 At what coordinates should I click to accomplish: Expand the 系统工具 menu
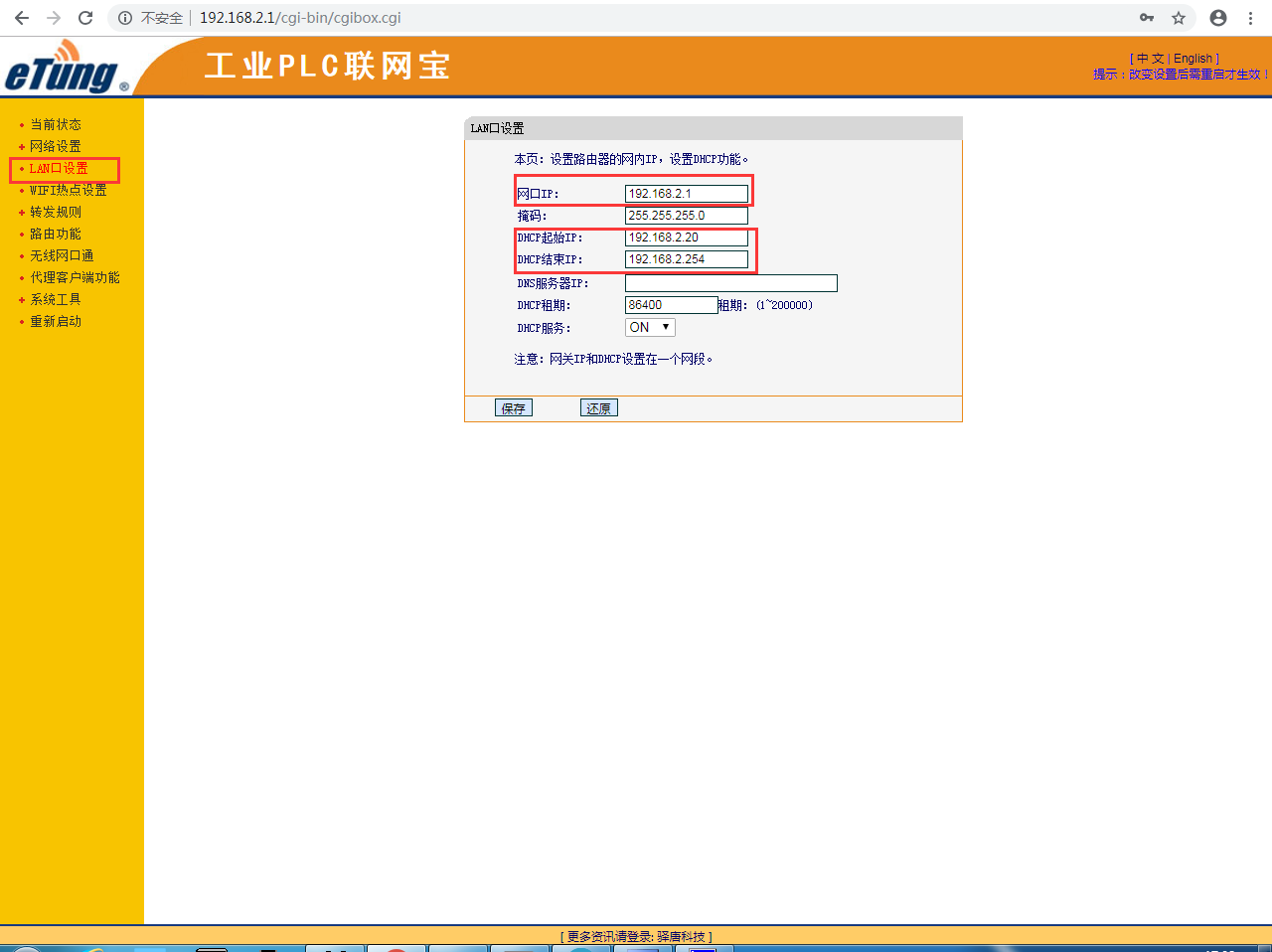56,299
